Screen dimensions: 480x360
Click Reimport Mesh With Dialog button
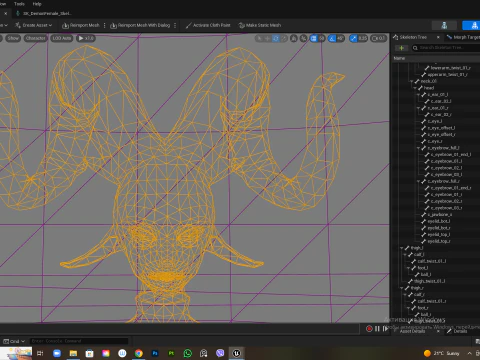coord(140,25)
